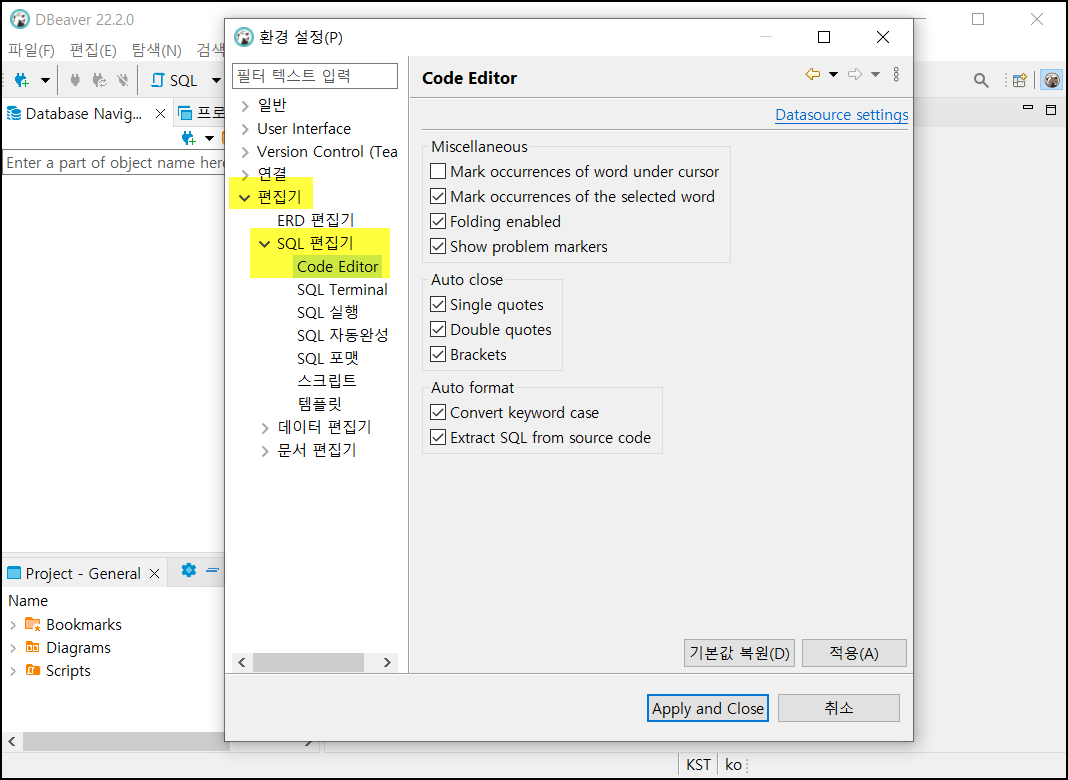
Task: Expand the Bookmarks folder in Project panel
Action: 13,625
